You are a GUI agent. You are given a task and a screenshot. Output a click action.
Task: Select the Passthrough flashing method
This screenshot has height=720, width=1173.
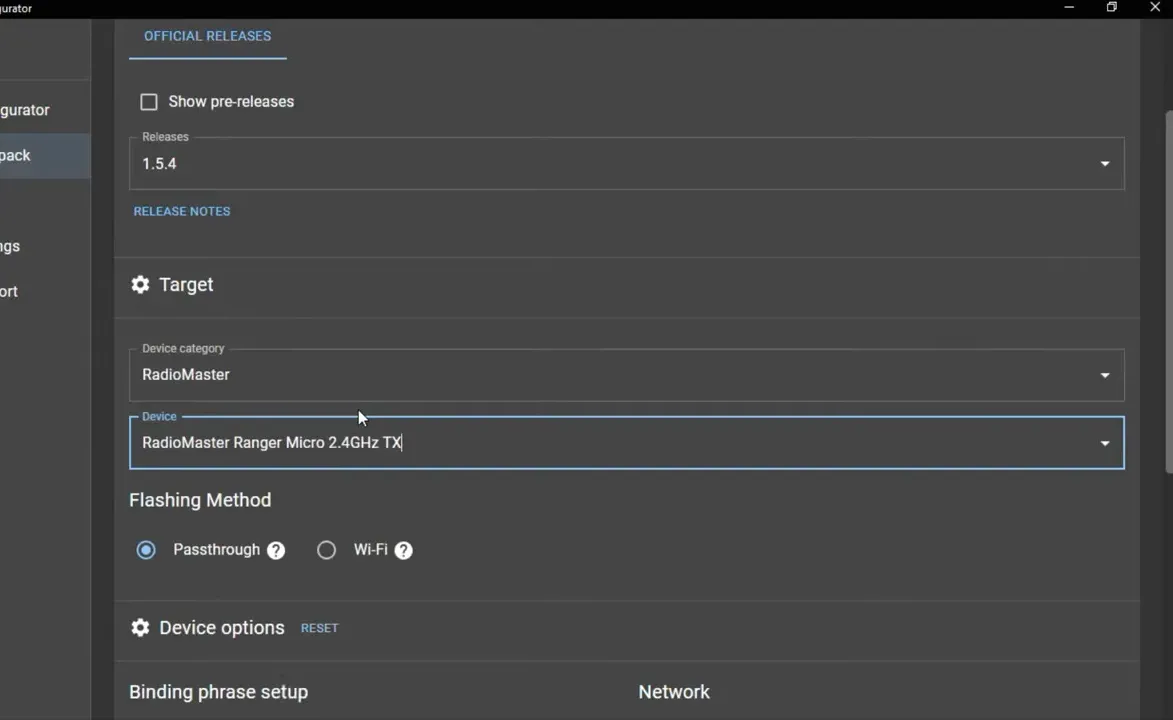[x=146, y=550]
